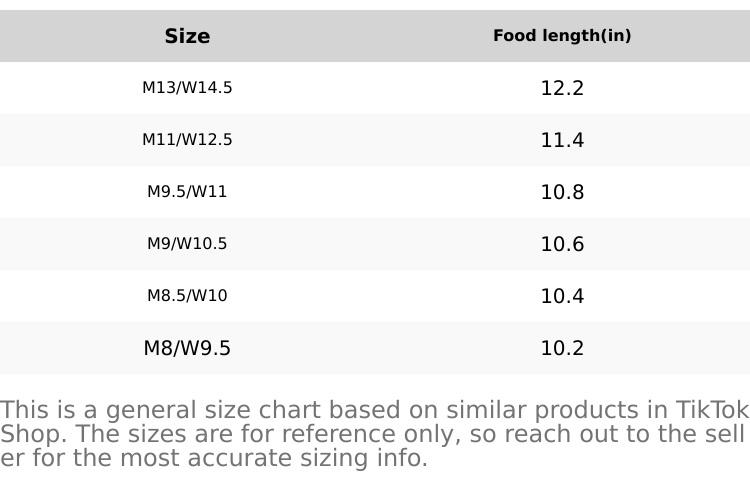This screenshot has width=750, height=494.
Task: Select the 10.6 length value
Action: (x=562, y=244)
